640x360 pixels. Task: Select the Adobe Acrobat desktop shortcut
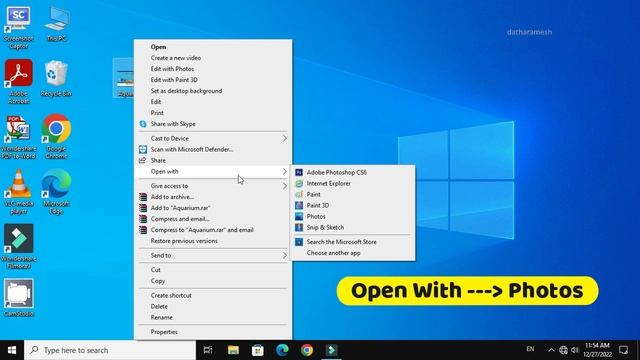[x=18, y=81]
